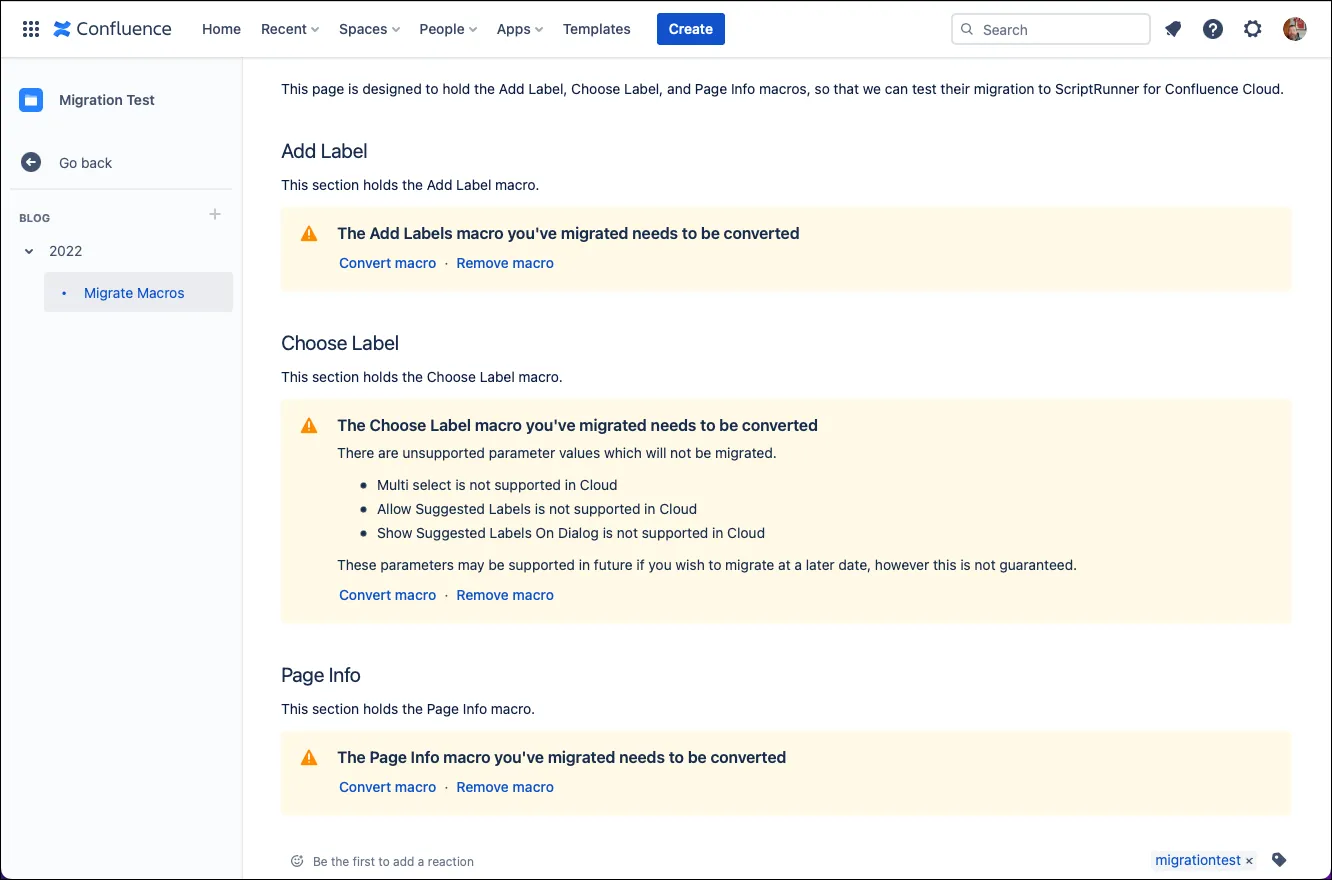
Task: Click the label tag icon
Action: (x=1279, y=860)
